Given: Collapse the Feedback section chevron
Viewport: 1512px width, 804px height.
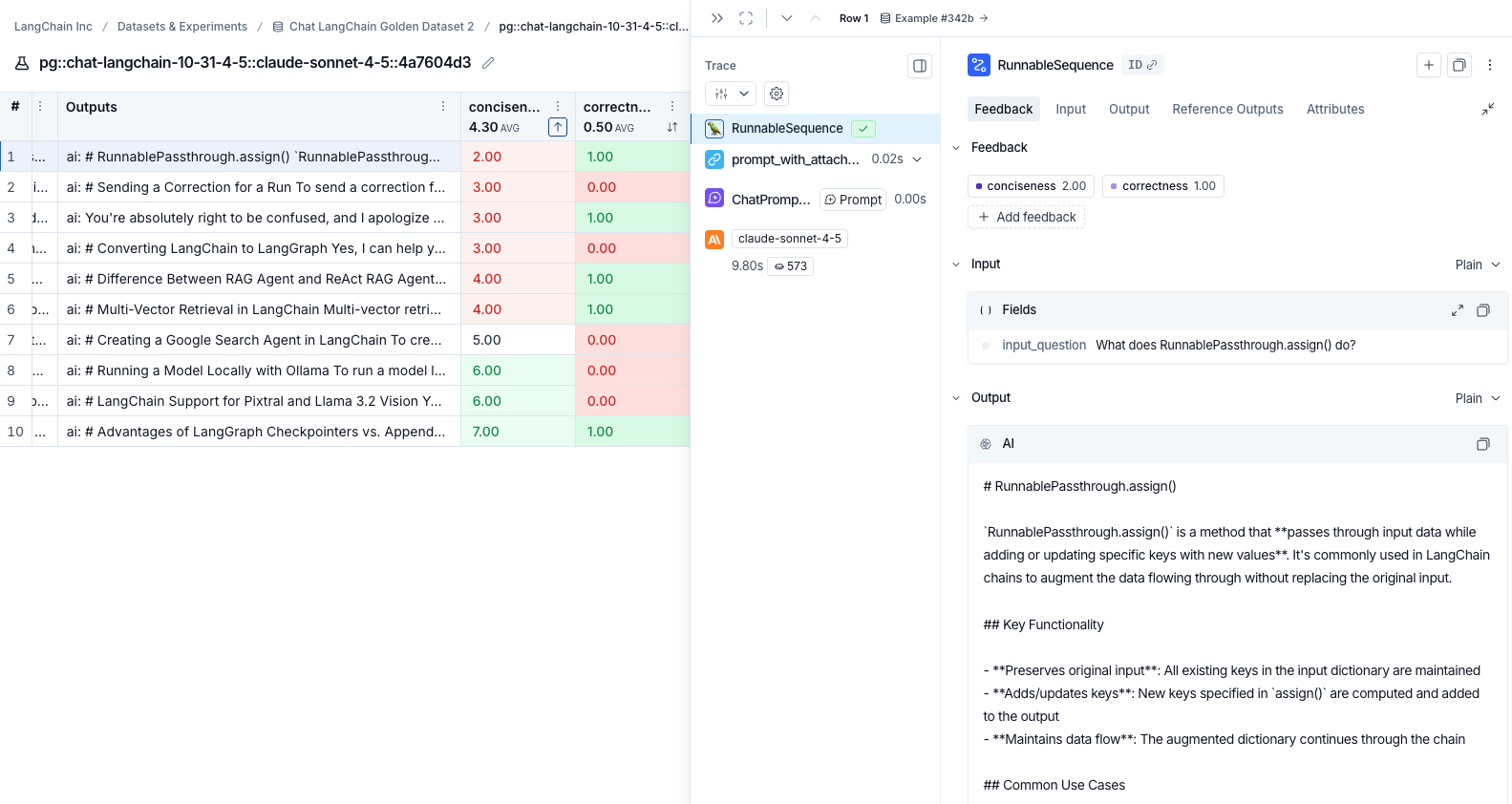Looking at the screenshot, I should coord(956,148).
